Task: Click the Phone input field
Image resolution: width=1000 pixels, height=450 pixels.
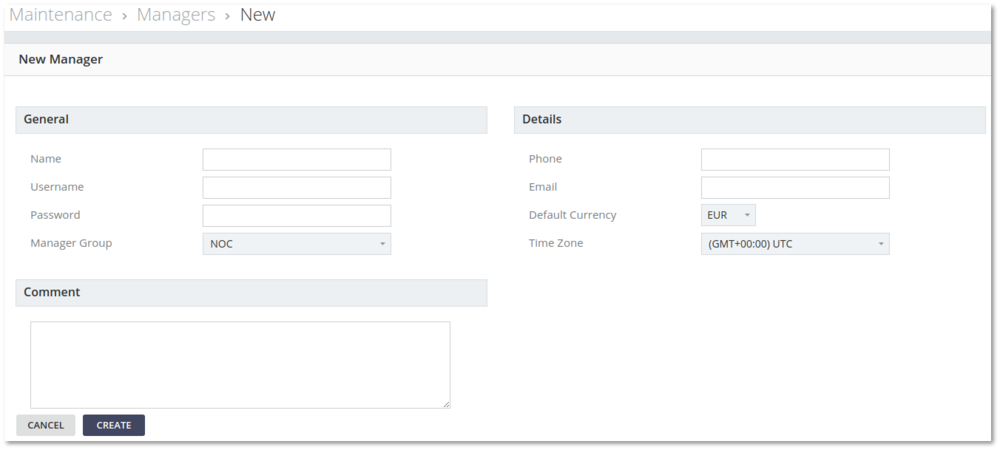Action: click(x=795, y=160)
